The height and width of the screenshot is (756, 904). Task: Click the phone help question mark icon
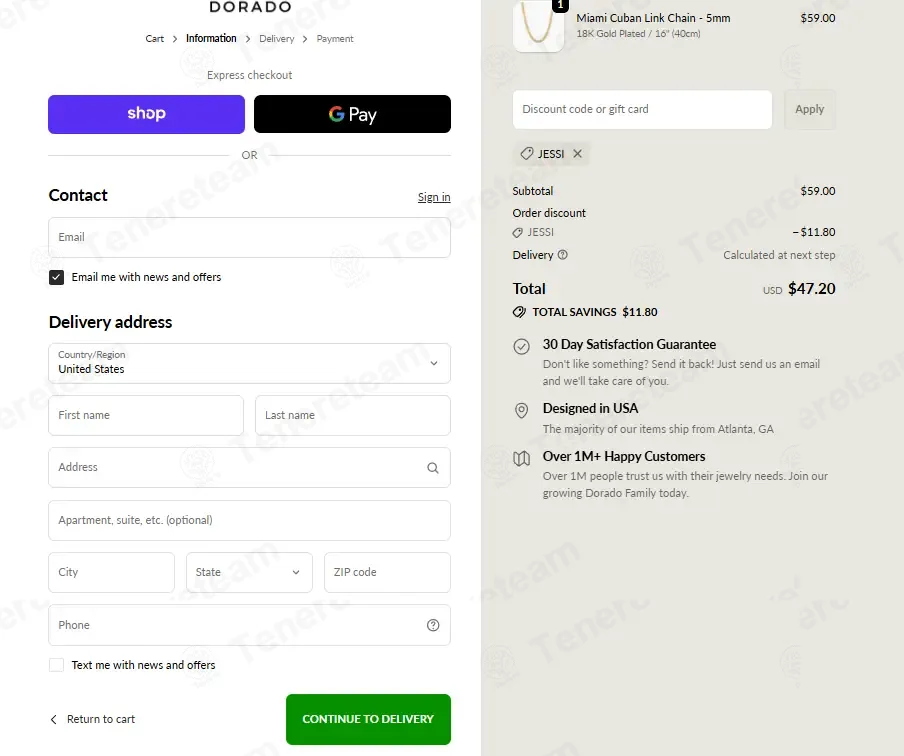(x=433, y=625)
